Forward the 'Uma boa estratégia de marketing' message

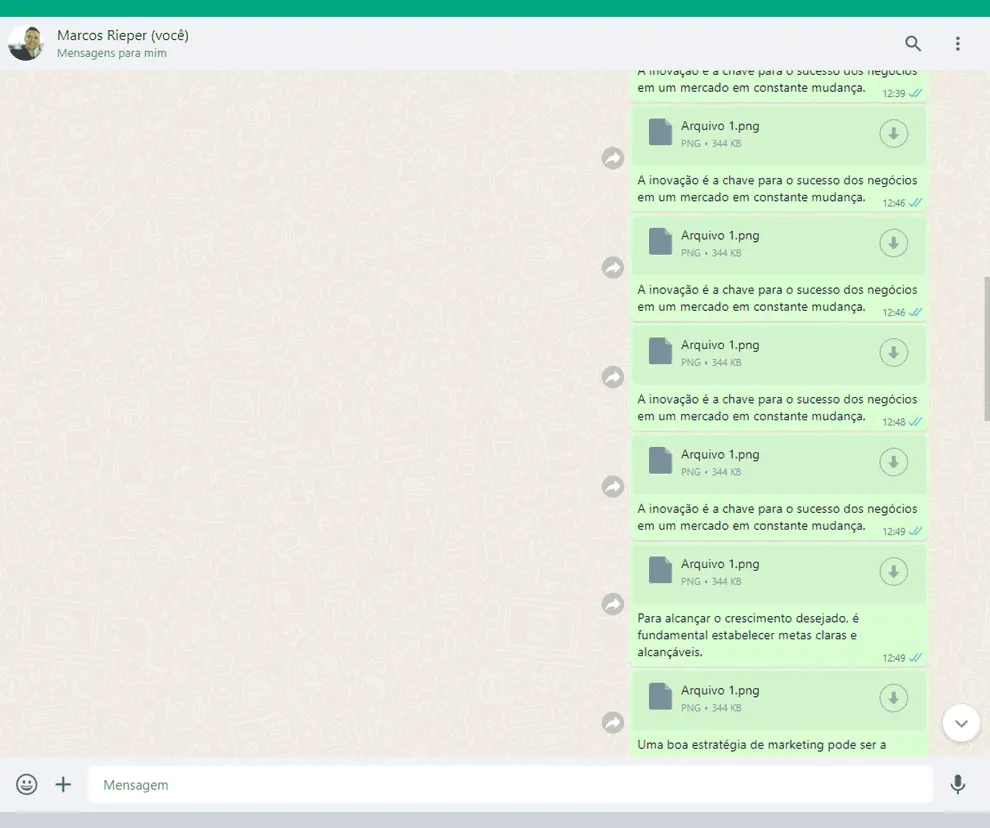point(612,723)
